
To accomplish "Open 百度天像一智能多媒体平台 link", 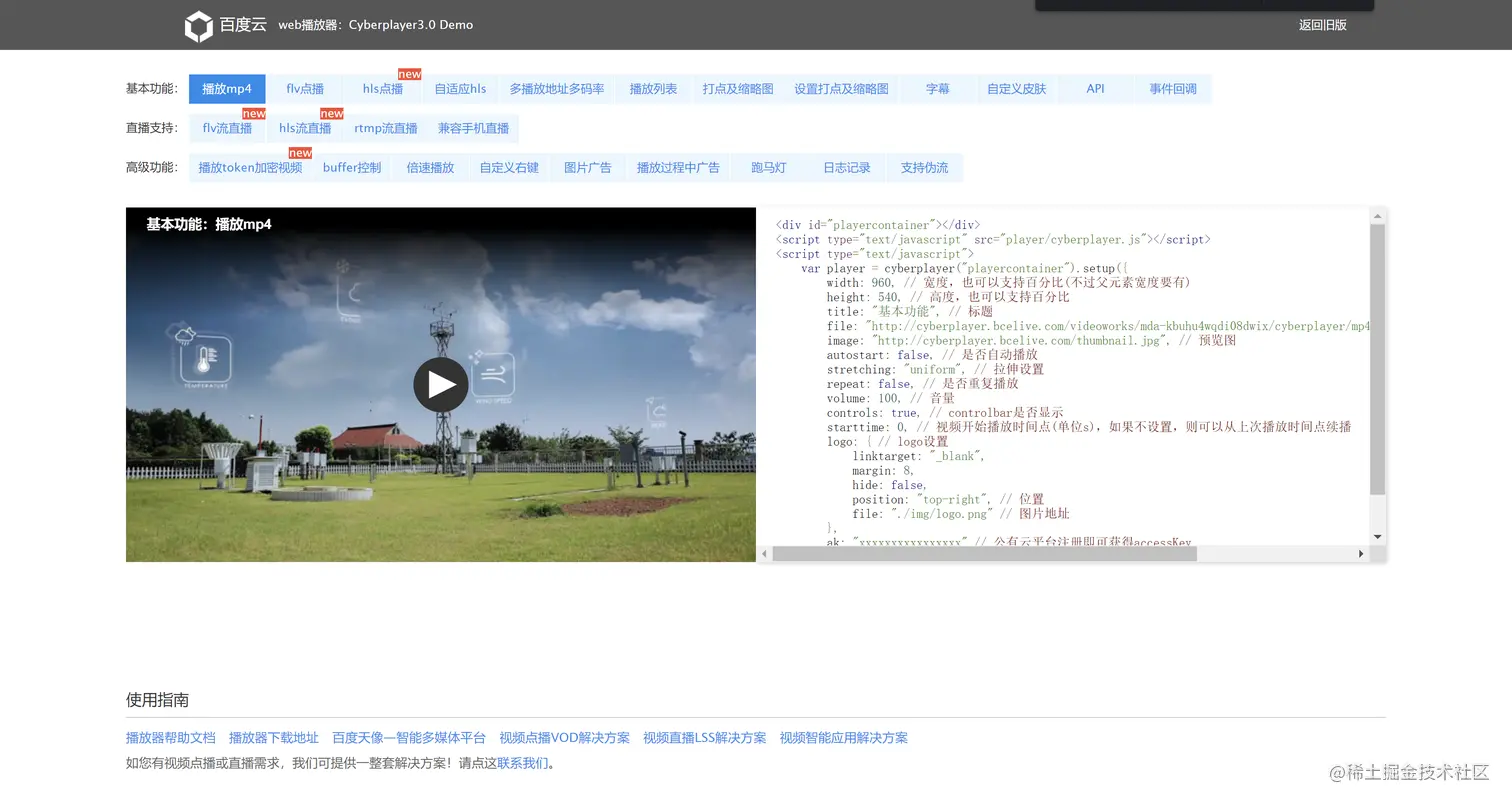I will point(409,738).
